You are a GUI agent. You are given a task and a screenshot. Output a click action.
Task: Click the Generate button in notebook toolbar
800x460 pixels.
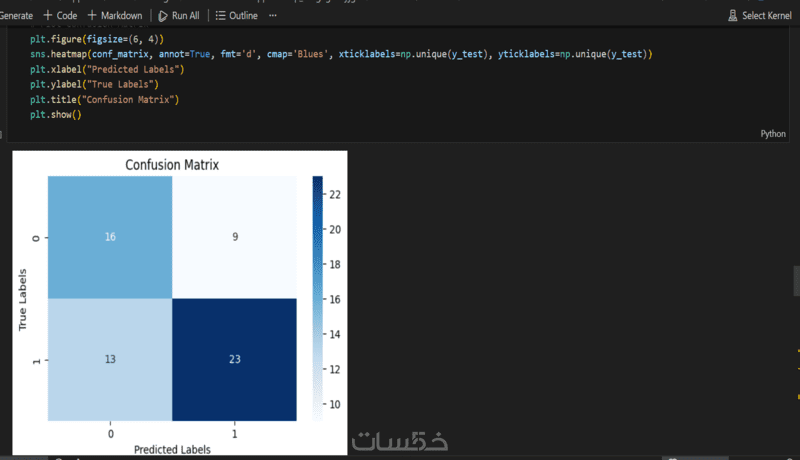click(16, 16)
